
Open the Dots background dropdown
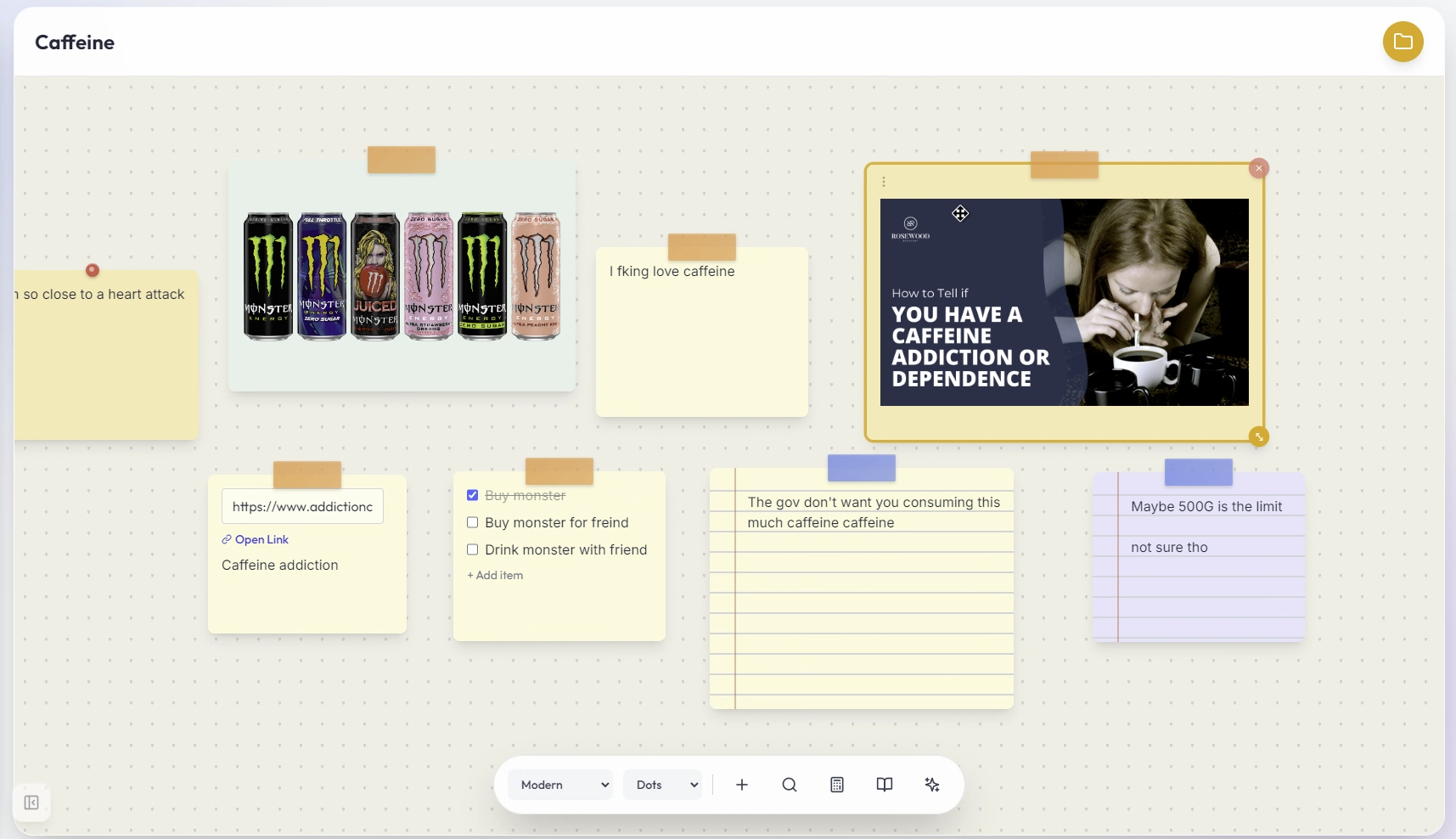pyautogui.click(x=663, y=785)
